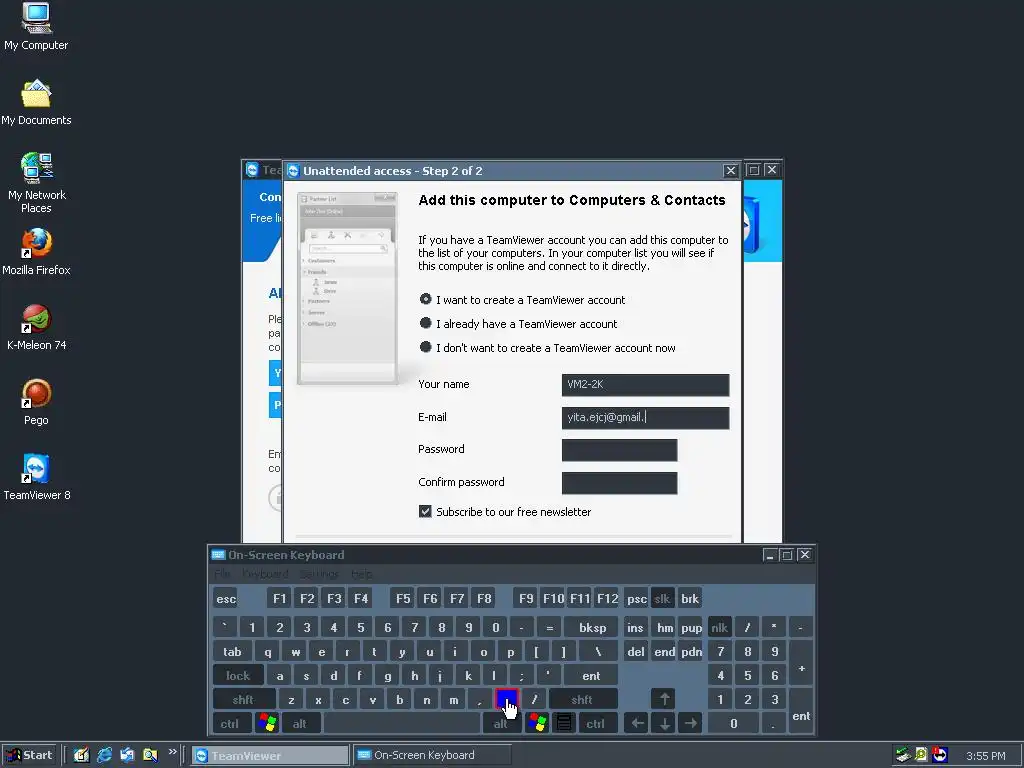Launch K-Meleon 74 desktop shortcut
Screen dimensions: 1024x768
36,327
